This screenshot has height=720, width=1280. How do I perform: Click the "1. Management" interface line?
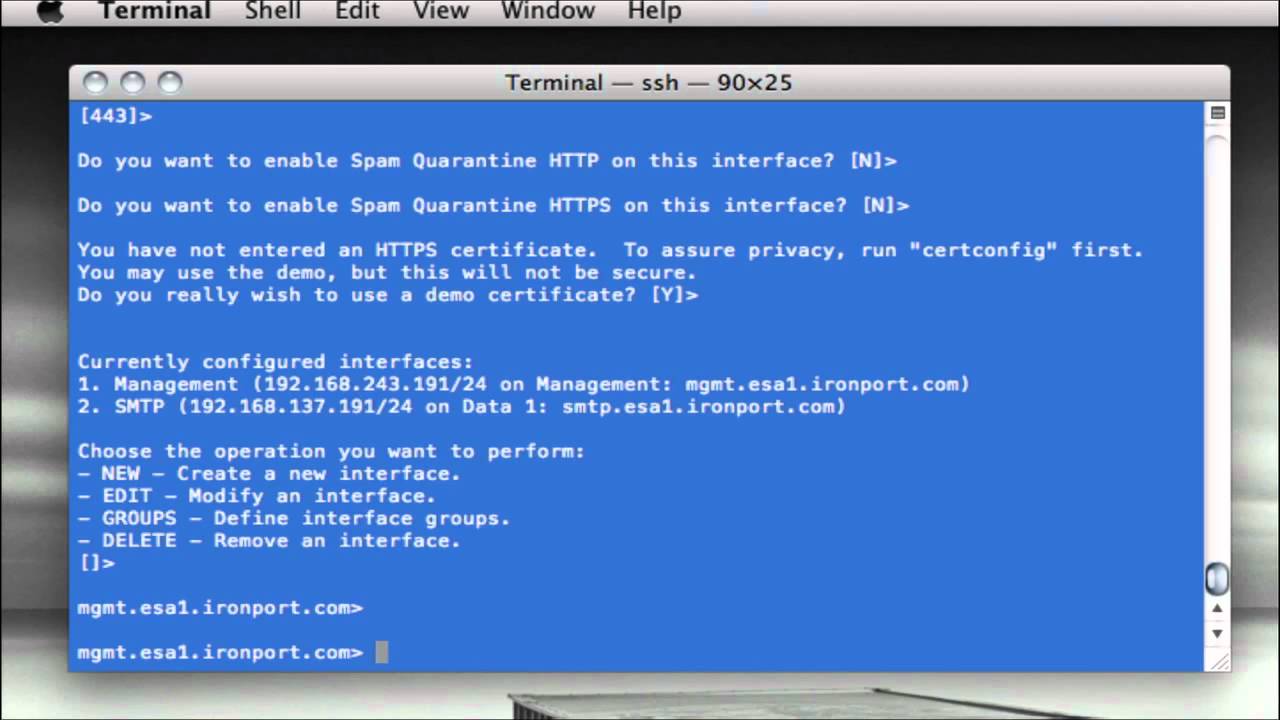tap(524, 384)
